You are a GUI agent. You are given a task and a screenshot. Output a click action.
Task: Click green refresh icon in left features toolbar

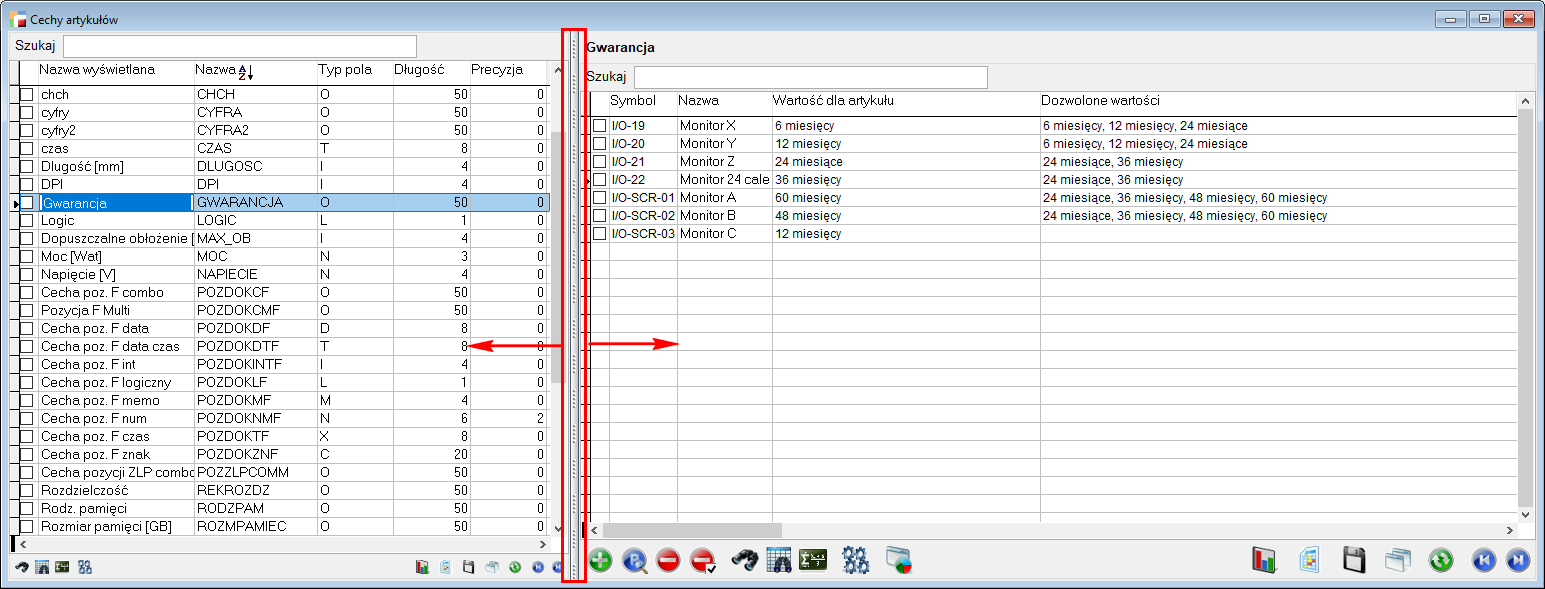515,567
